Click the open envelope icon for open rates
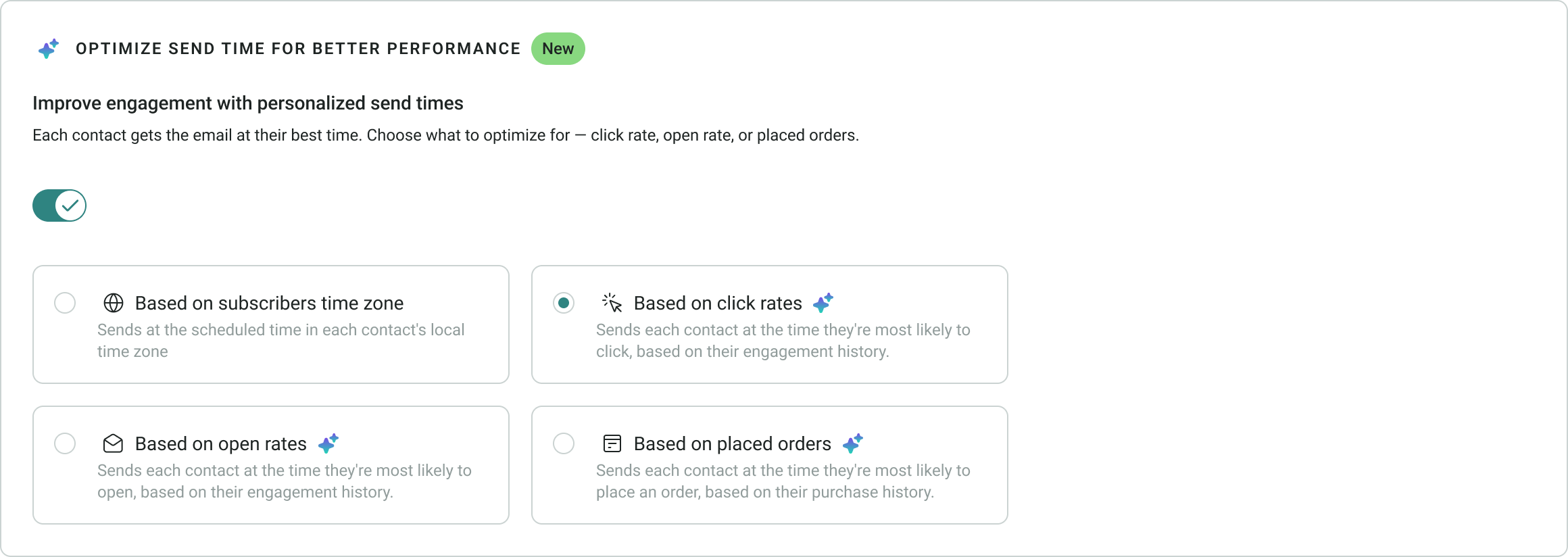The width and height of the screenshot is (1568, 557). click(114, 443)
